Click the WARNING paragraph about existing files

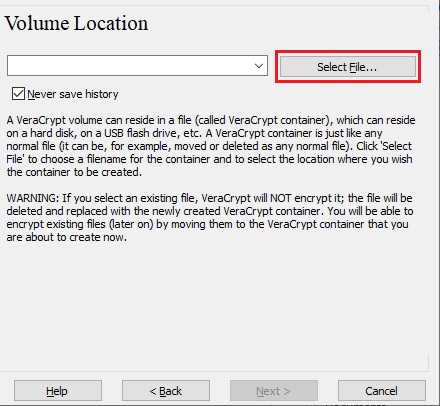point(210,217)
